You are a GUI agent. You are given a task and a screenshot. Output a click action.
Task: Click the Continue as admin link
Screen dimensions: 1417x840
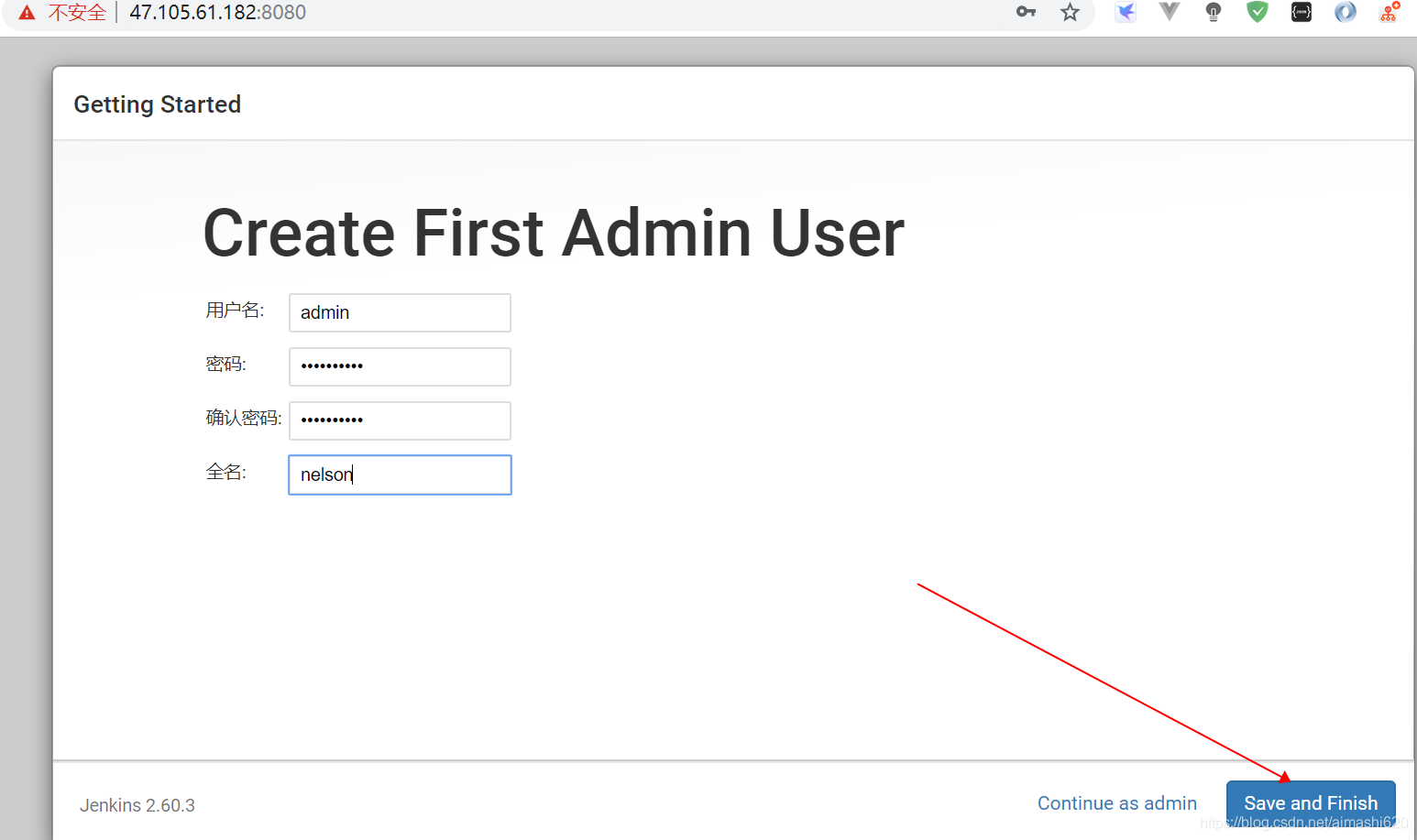pos(1117,803)
